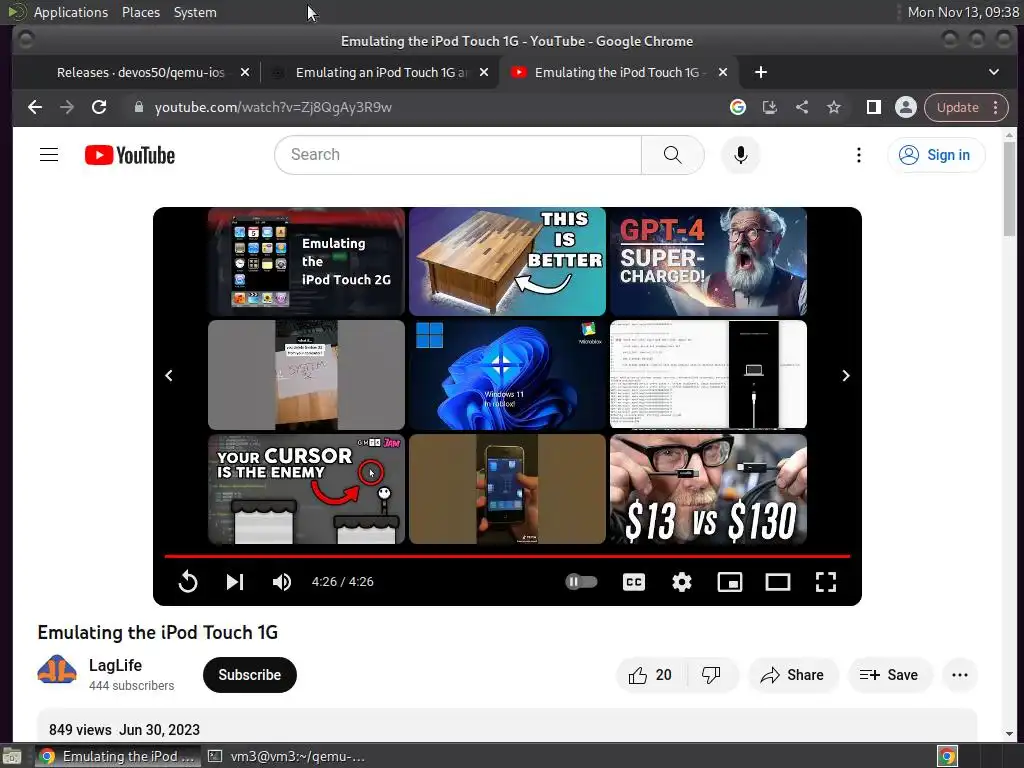Open YouTube three-dot settings menu
The width and height of the screenshot is (1024, 768).
point(859,155)
